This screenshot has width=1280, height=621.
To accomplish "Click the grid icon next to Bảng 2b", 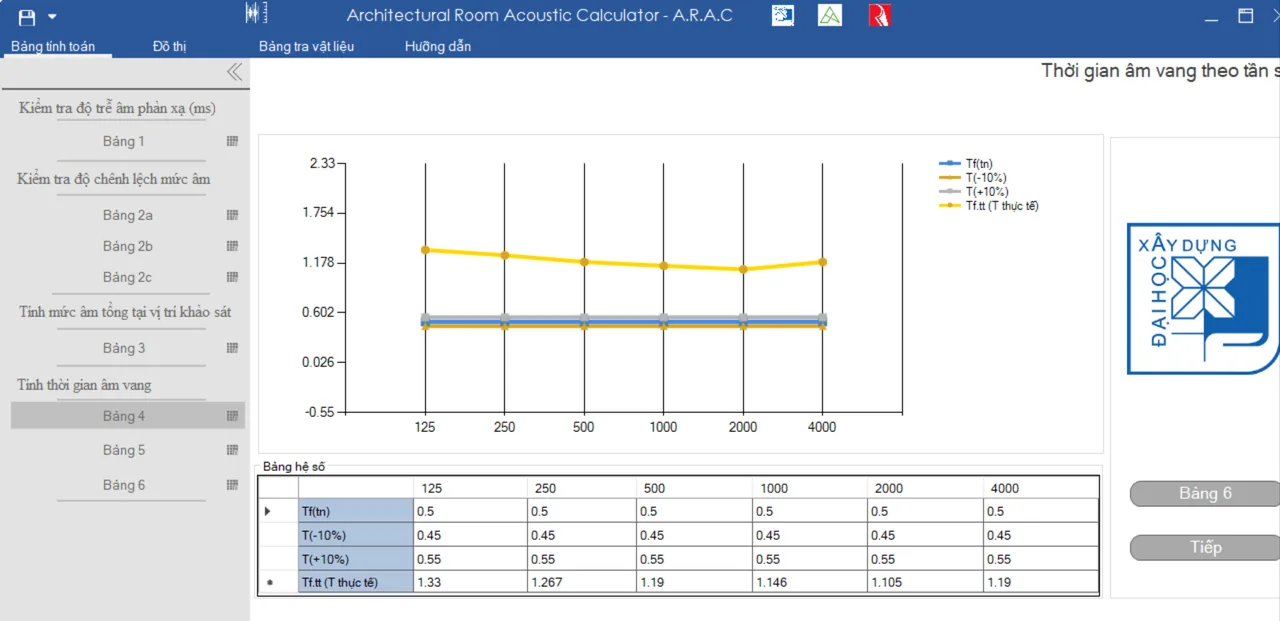I will 232,246.
